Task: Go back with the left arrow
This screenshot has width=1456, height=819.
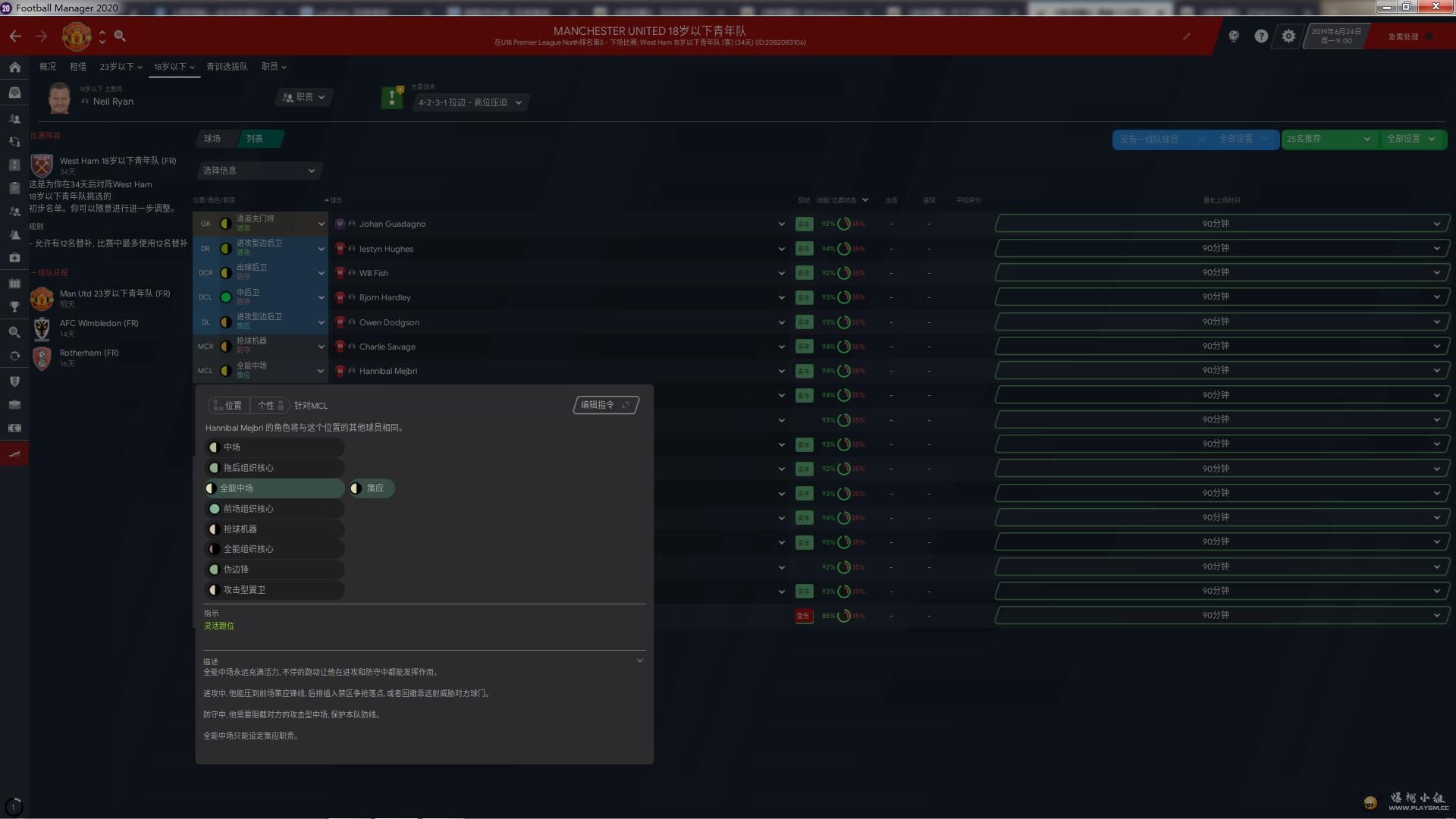Action: 15,36
